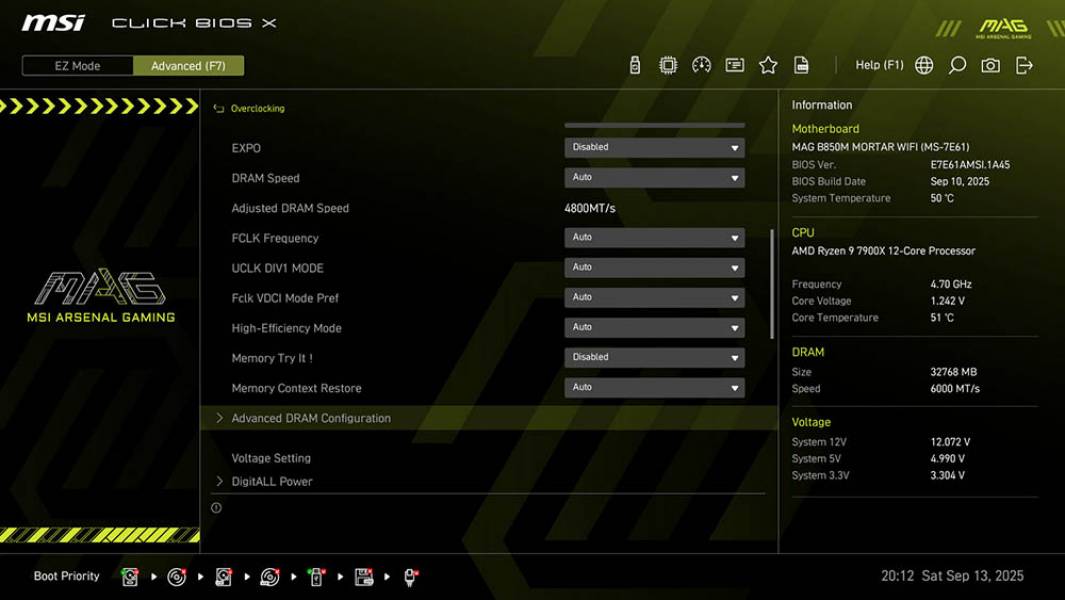Select the USB device in Boot Priority

[316, 576]
